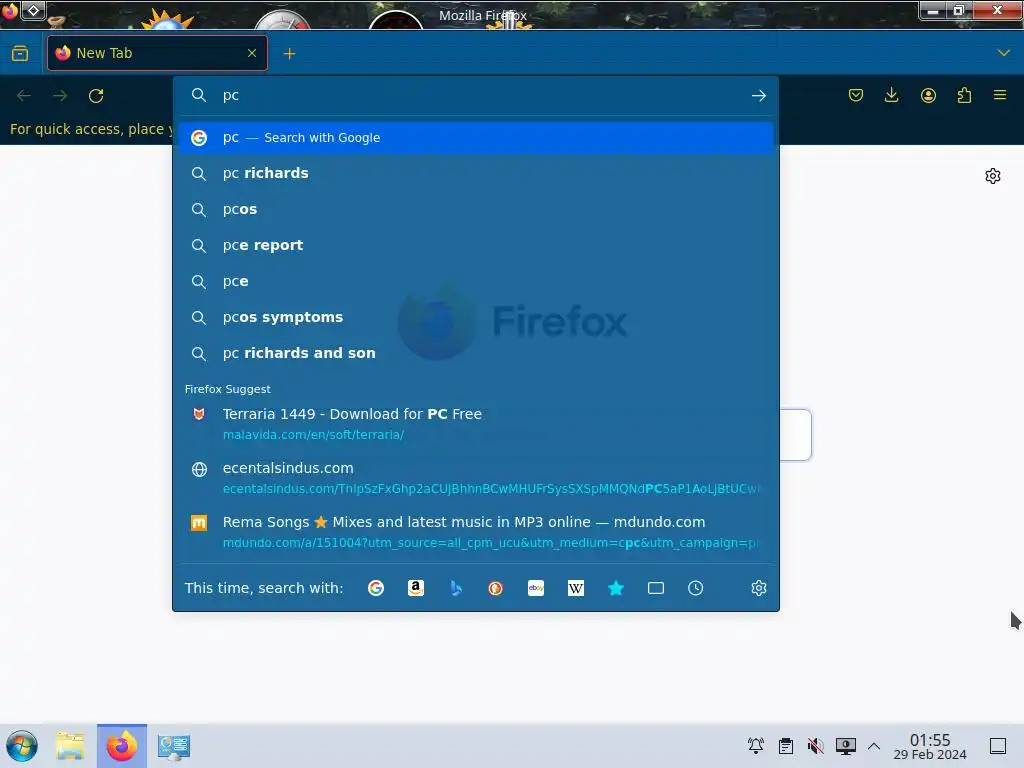
Task: Open system settings taskbar app
Action: [173, 746]
